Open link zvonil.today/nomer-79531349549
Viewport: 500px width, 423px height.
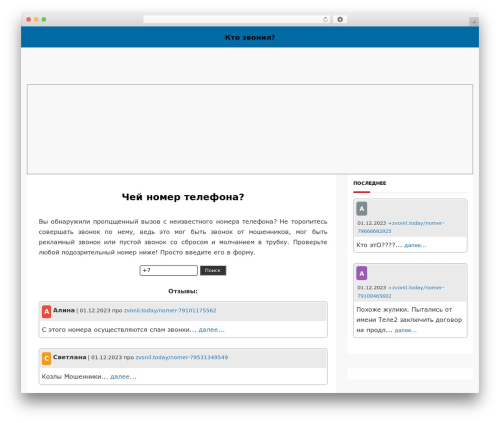(182, 357)
